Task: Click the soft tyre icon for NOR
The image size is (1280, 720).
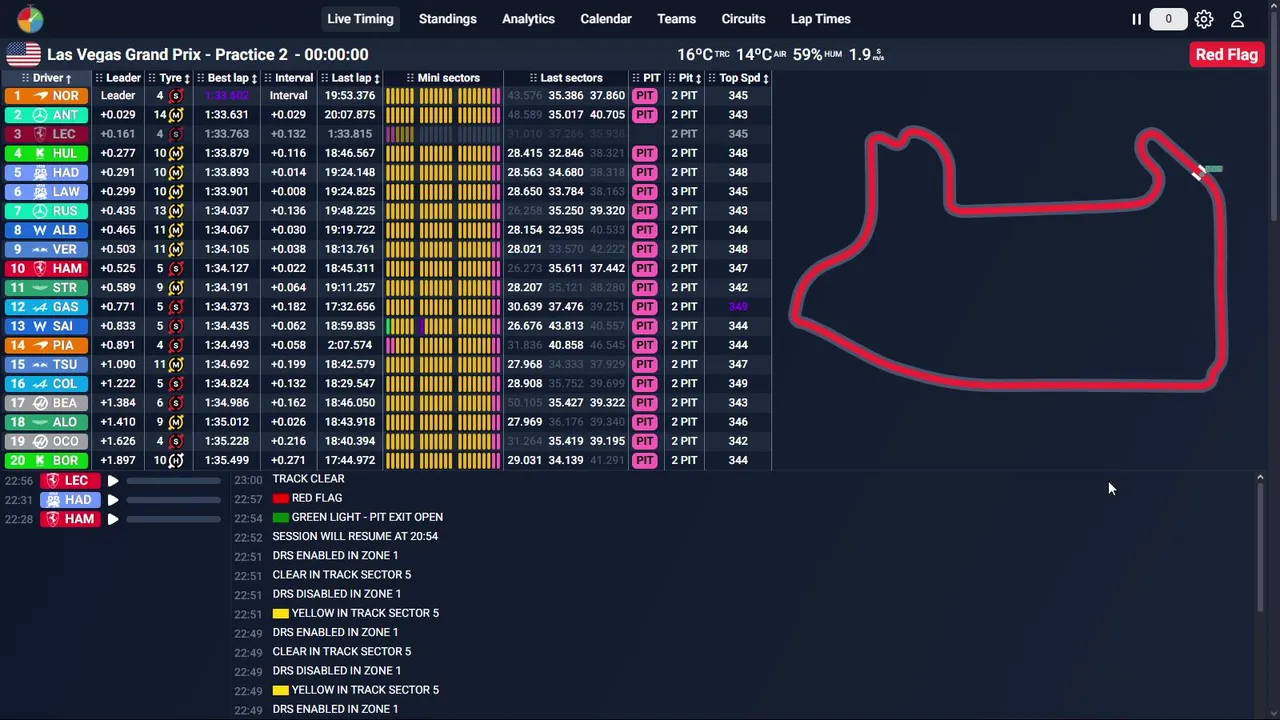Action: pos(176,96)
